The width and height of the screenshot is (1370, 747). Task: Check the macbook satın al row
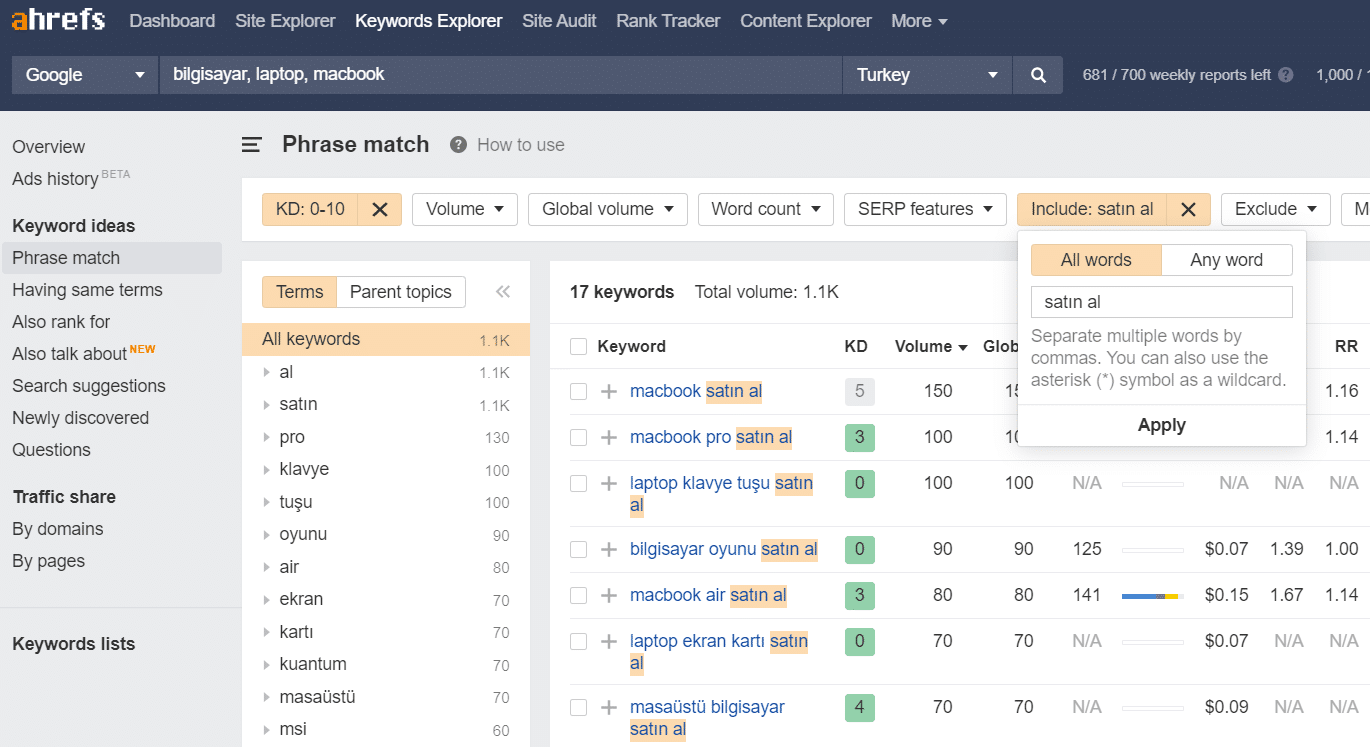point(578,392)
